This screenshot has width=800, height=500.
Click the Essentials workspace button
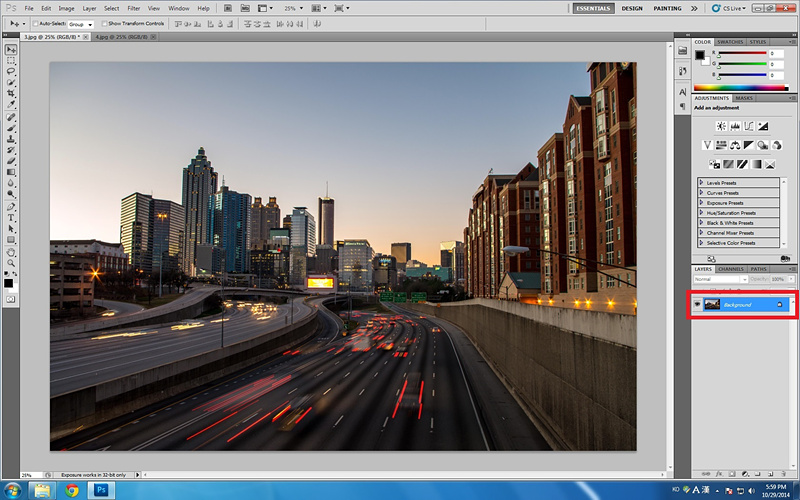[x=594, y=8]
